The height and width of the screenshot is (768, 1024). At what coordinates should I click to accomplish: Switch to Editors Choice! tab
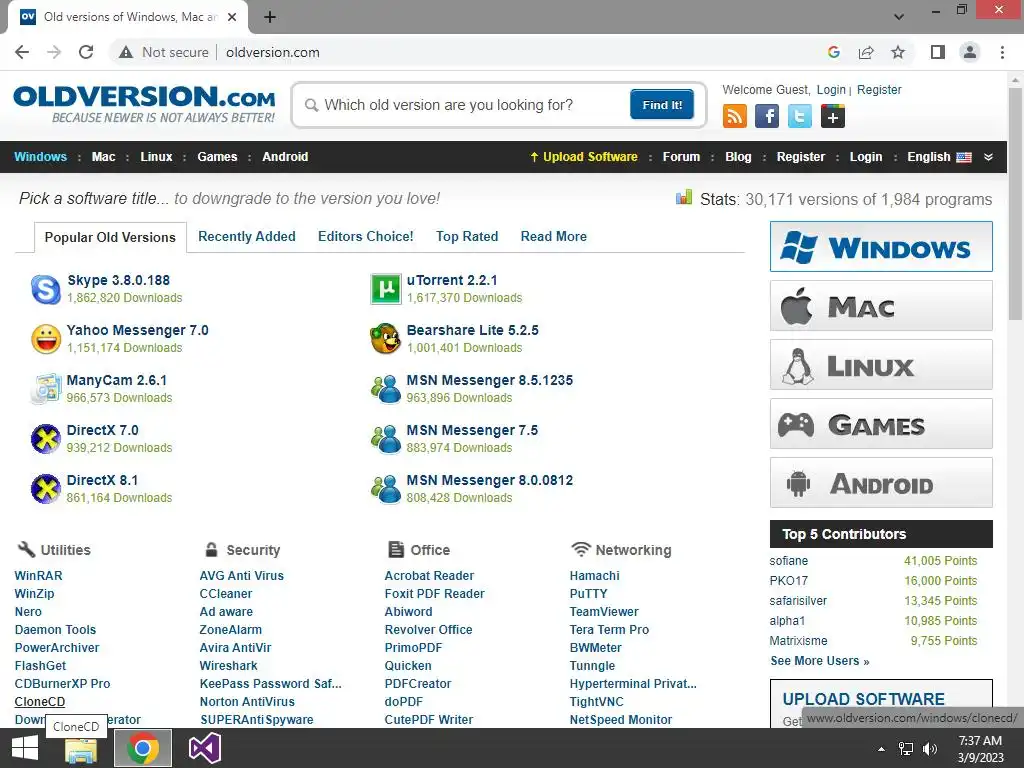coord(366,236)
